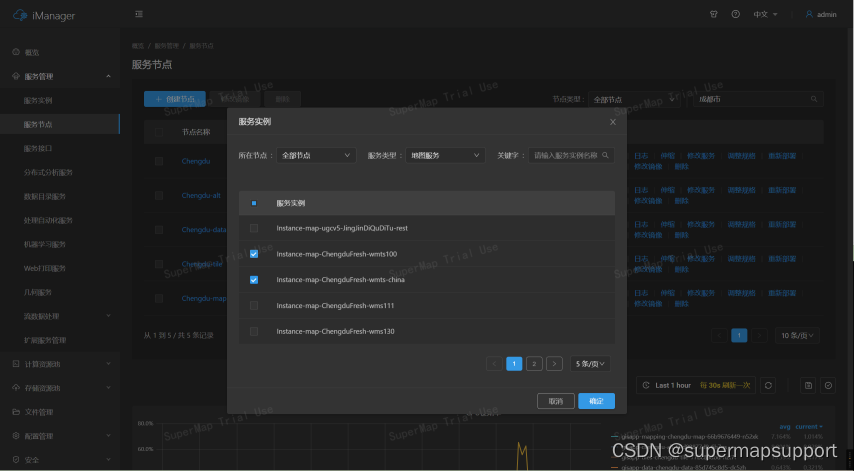
Task: Open the admin user account menu
Action: 821,15
